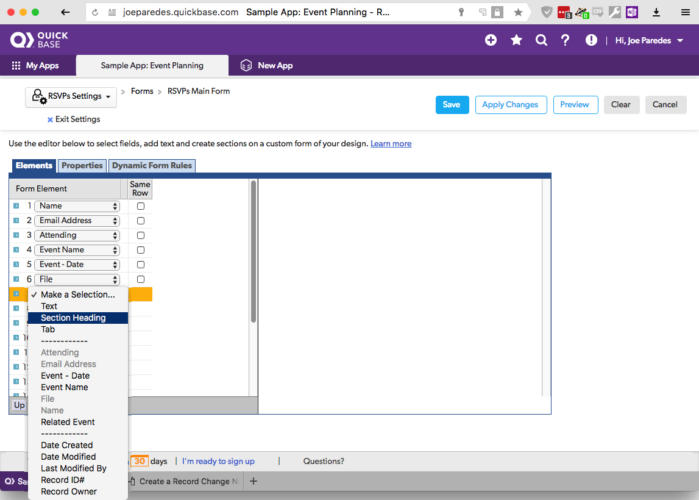This screenshot has height=500, width=699.
Task: Open the Hi, Joe Paredes user menu
Action: pyautogui.click(x=649, y=41)
